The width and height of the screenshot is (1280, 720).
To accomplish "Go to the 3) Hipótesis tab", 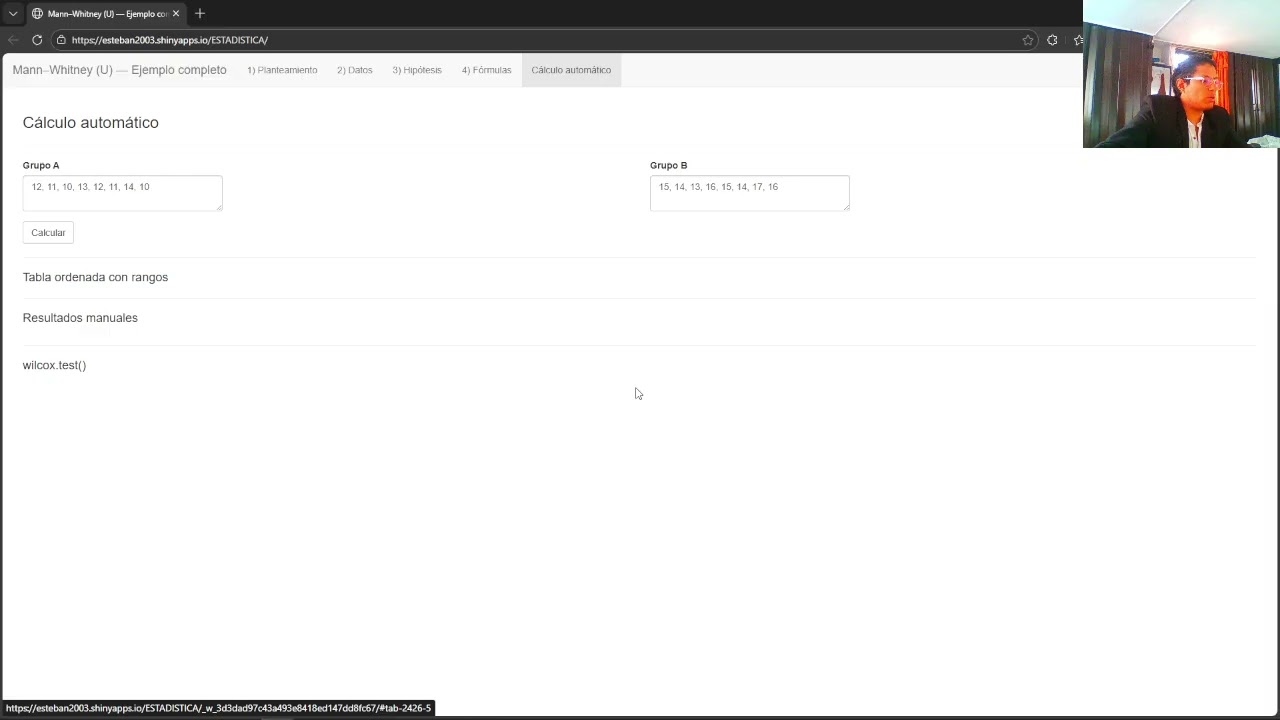I will (x=417, y=70).
